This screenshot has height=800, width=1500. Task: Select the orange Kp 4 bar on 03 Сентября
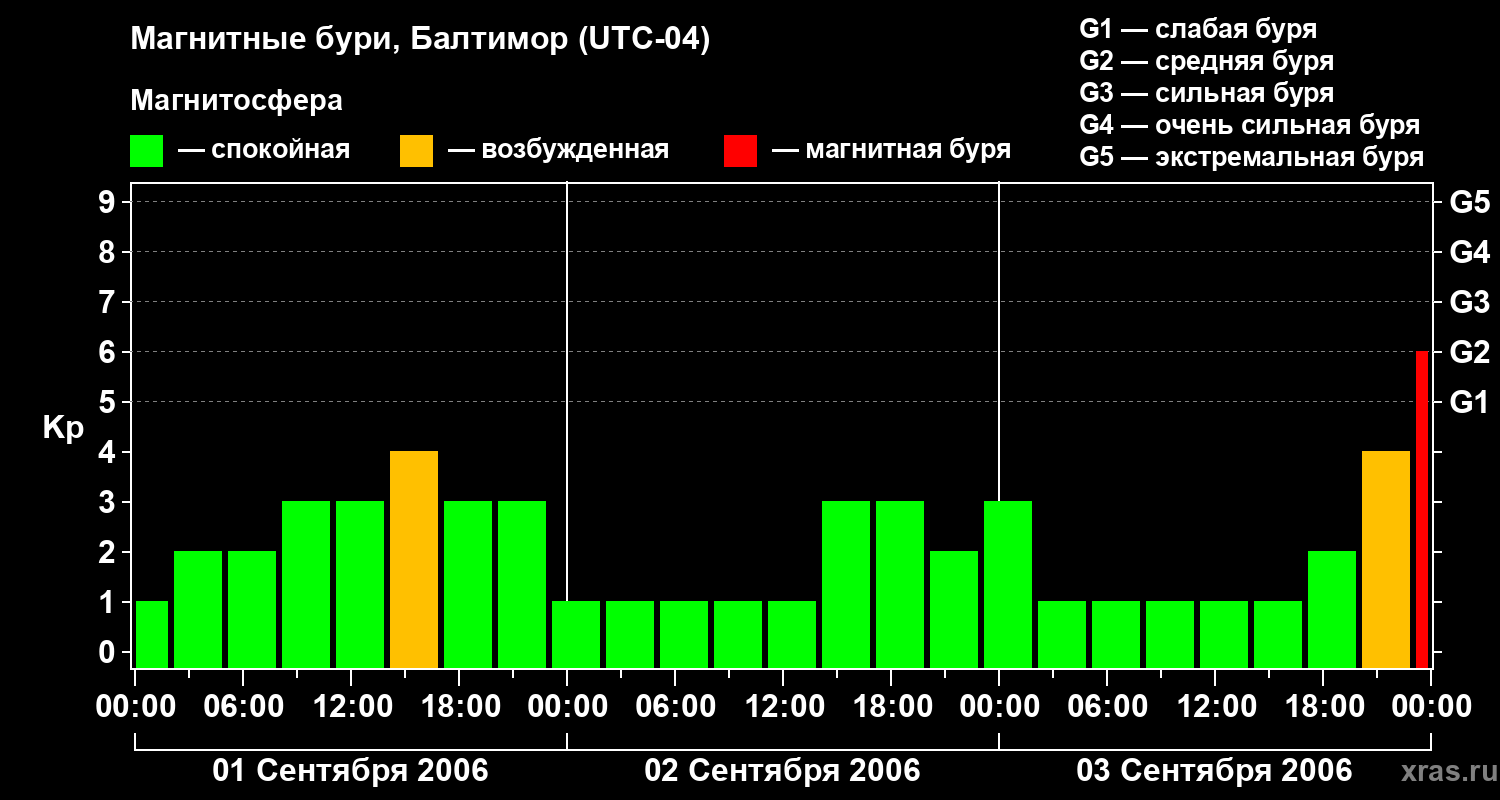[1386, 560]
